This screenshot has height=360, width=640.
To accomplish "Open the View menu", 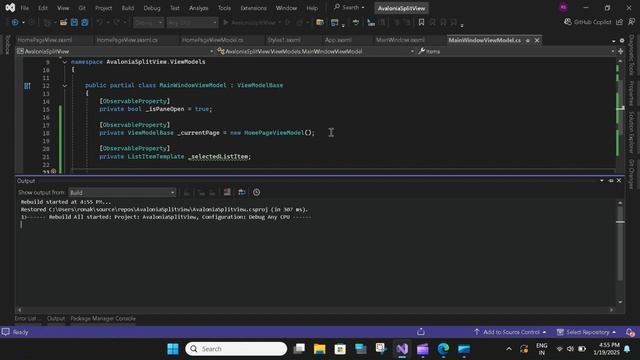I will pyautogui.click(x=63, y=8).
